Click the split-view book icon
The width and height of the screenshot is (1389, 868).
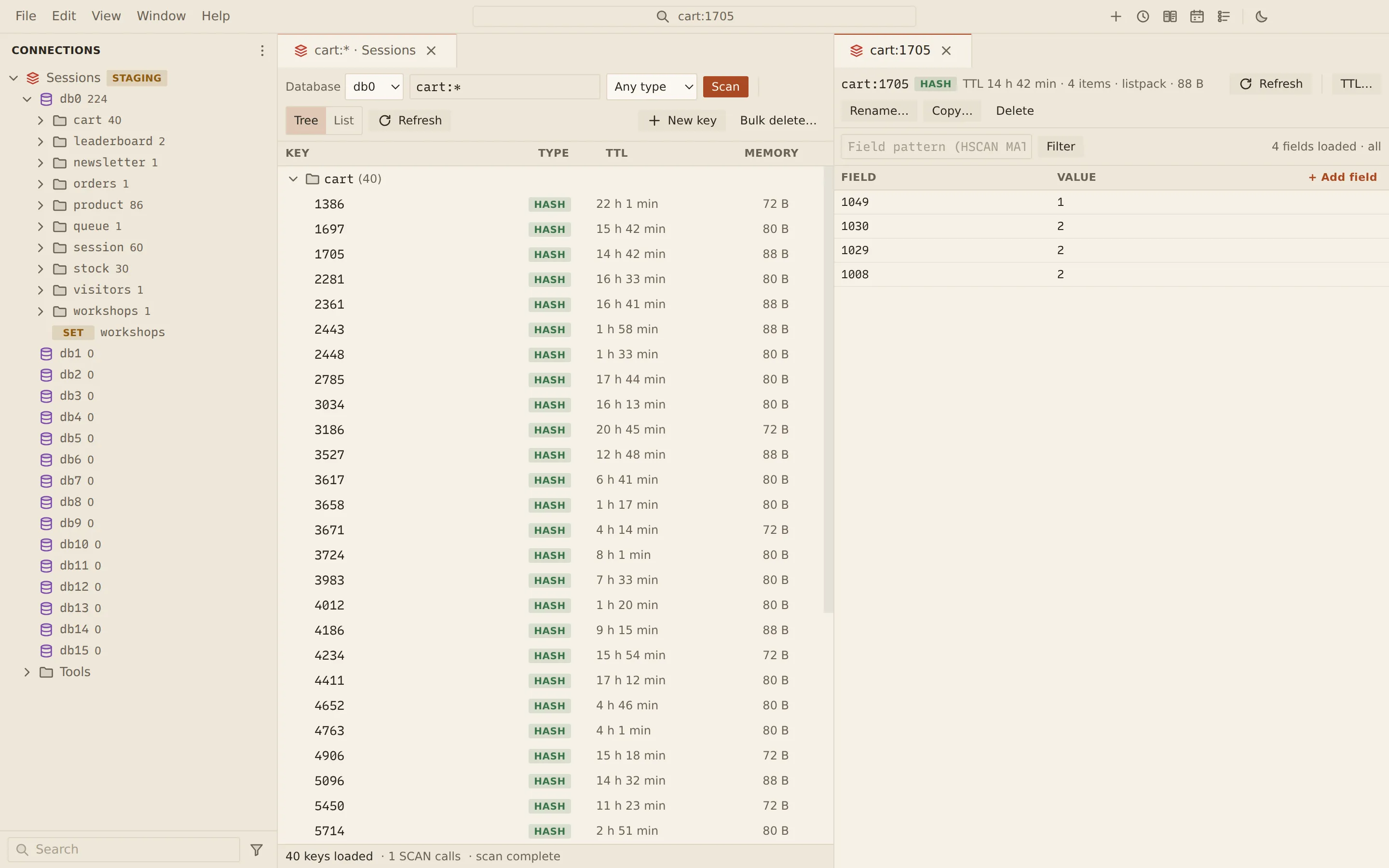1170,17
